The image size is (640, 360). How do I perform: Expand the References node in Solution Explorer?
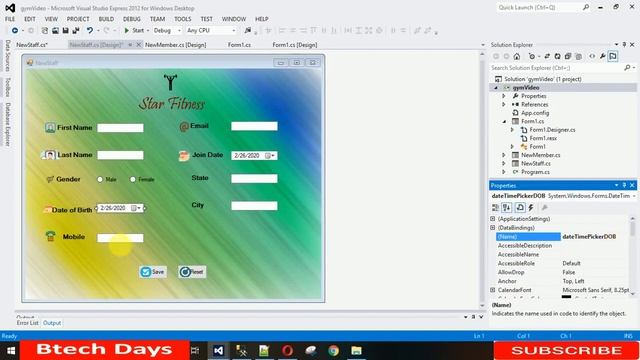click(504, 104)
